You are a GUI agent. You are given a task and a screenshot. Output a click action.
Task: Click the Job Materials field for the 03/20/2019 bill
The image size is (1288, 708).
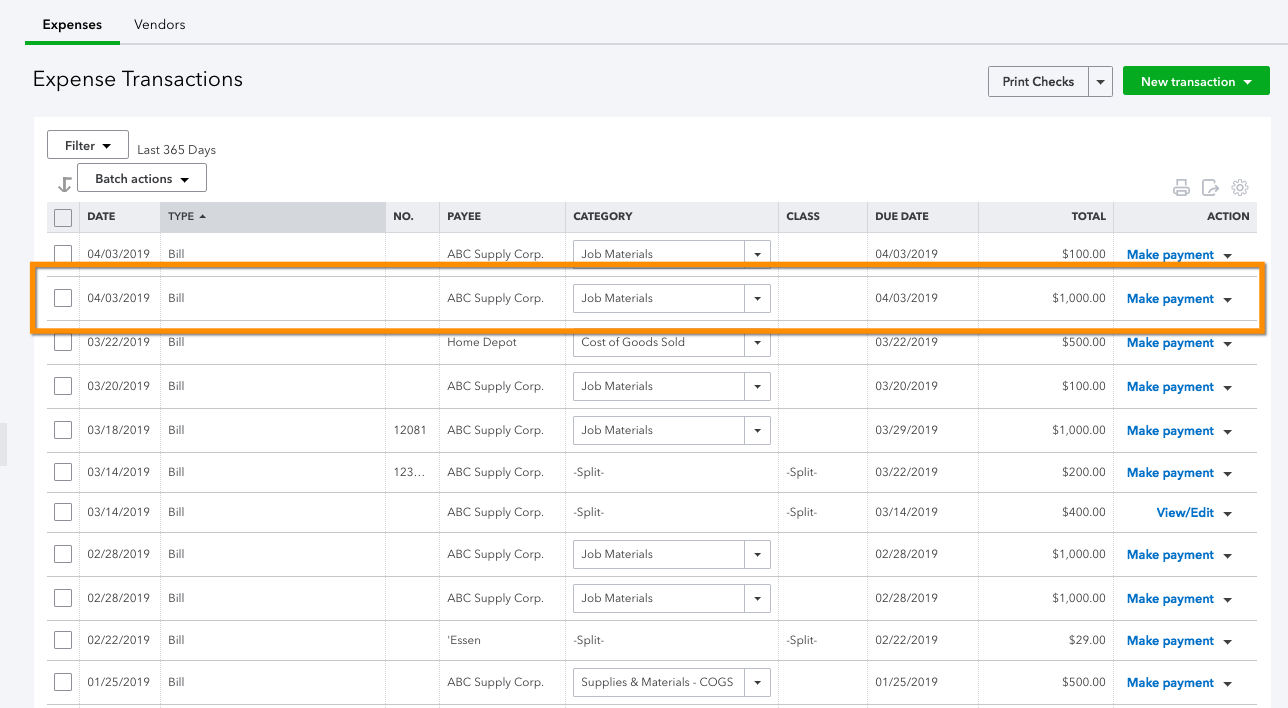tap(659, 386)
